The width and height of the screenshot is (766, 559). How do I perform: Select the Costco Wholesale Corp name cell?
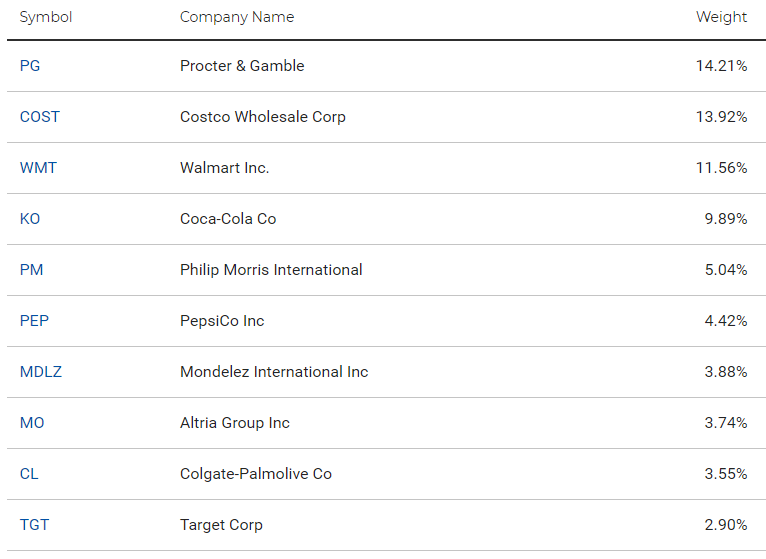(x=263, y=117)
